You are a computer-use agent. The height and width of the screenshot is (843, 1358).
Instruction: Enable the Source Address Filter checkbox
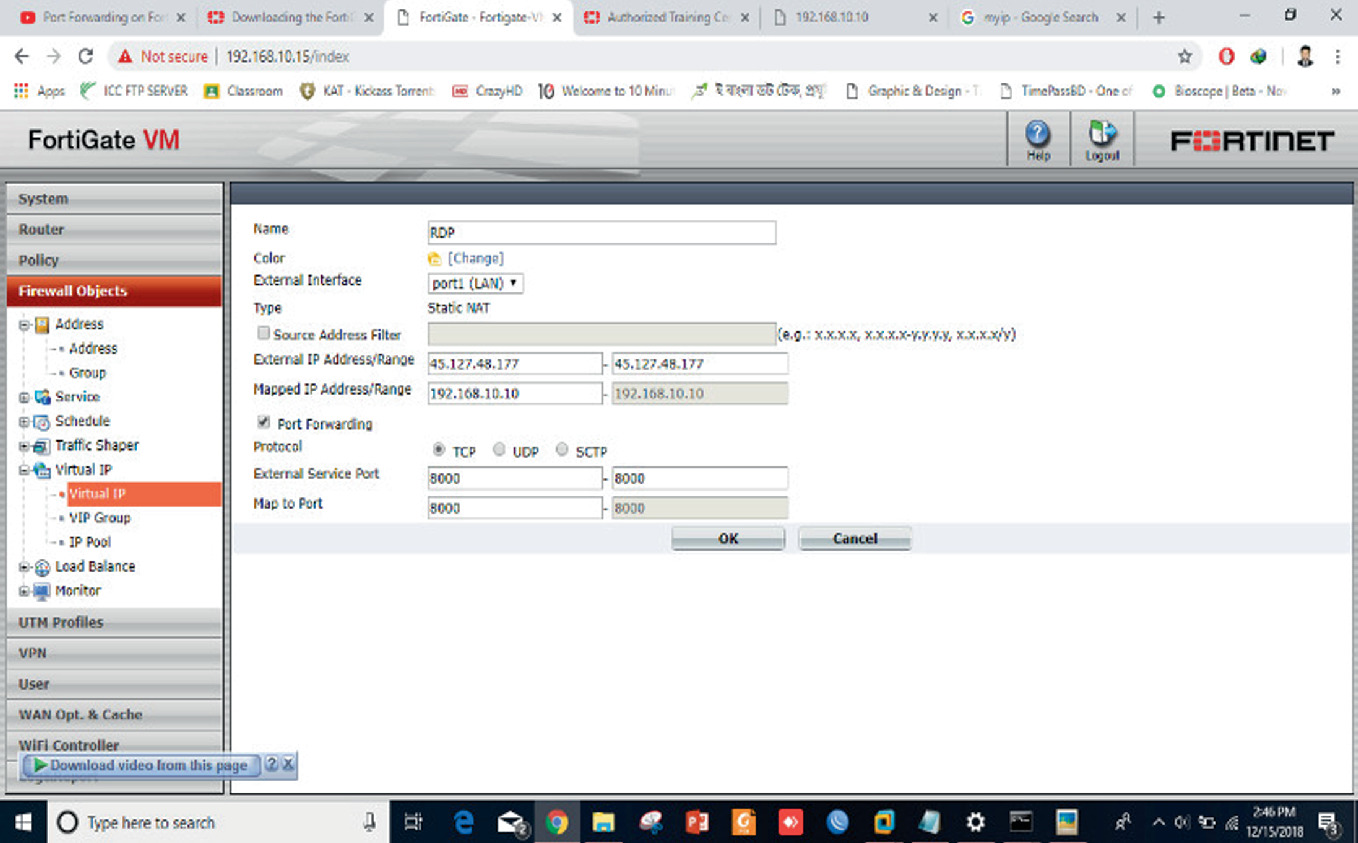264,333
